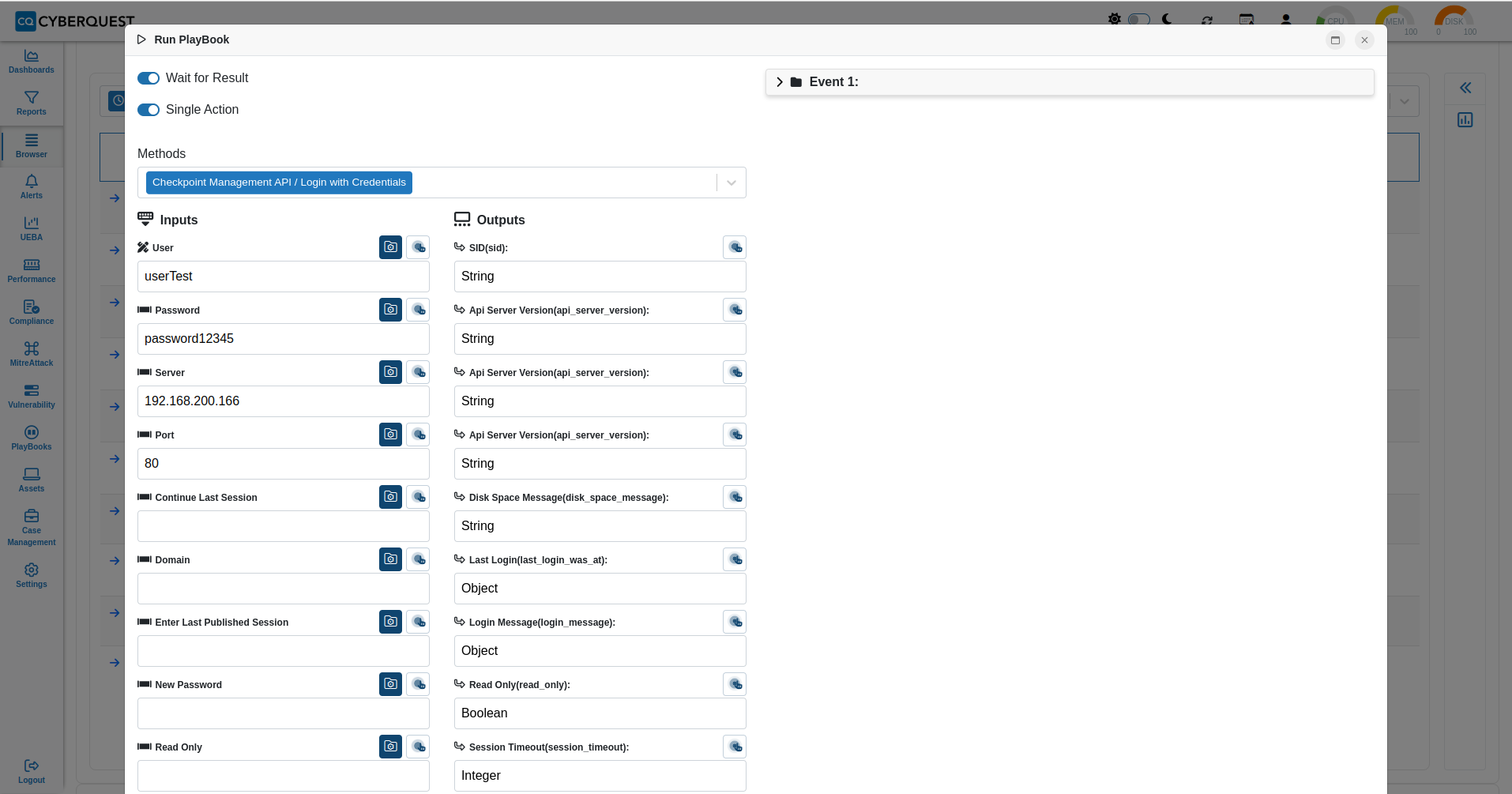Click the DISK usage gauge
Image resolution: width=1512 pixels, height=794 pixels.
click(1454, 20)
